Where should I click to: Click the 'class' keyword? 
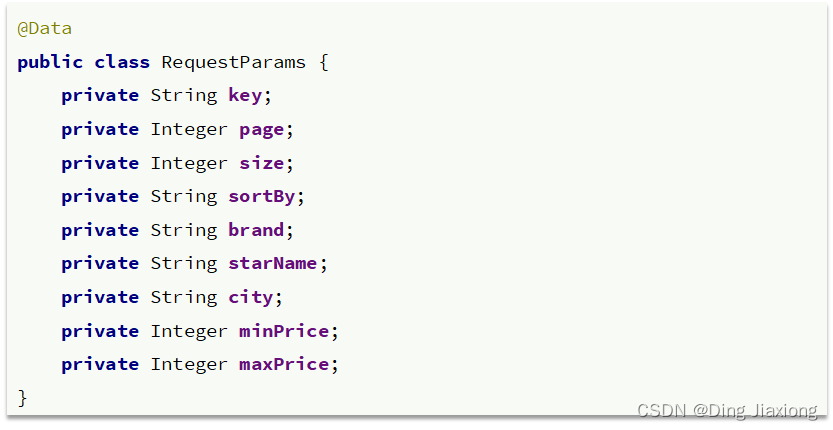pos(122,62)
